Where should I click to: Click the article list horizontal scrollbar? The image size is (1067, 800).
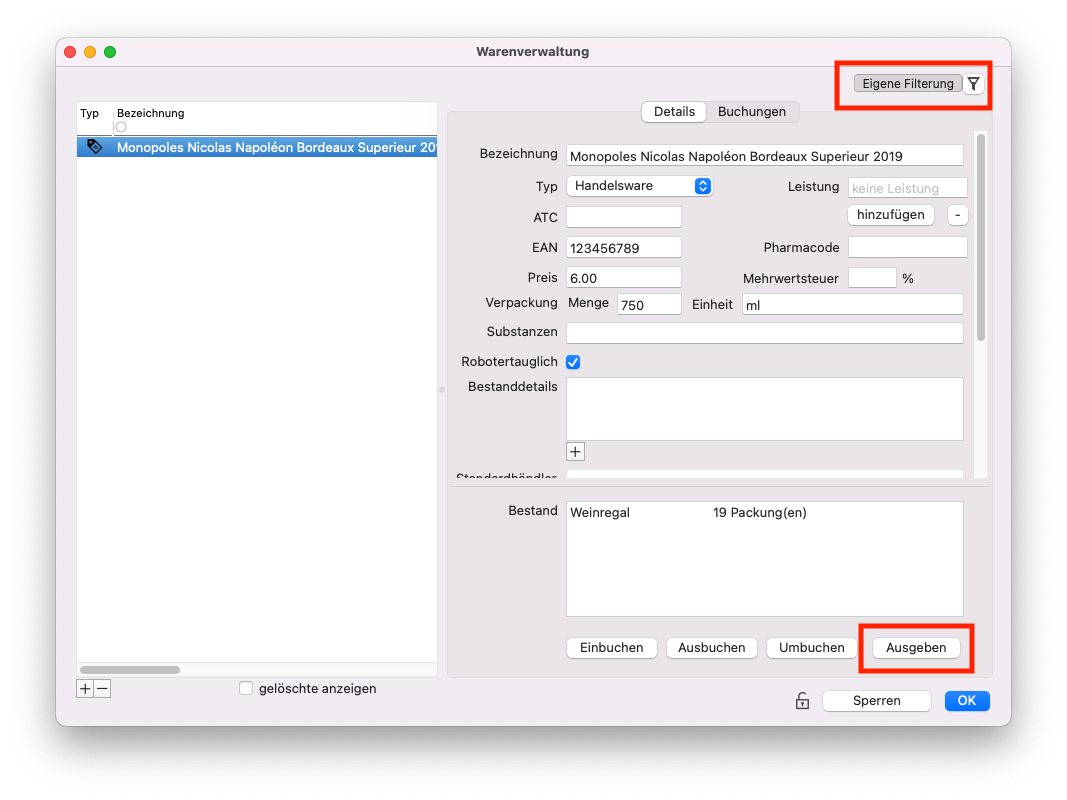click(130, 670)
